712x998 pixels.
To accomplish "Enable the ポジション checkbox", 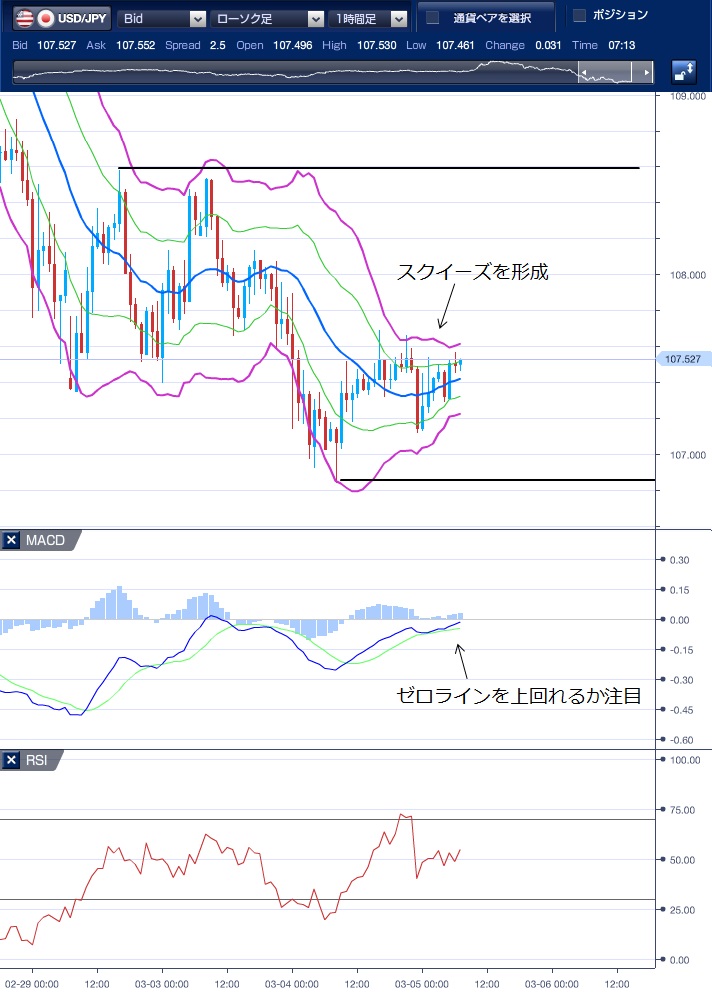I will (x=579, y=15).
